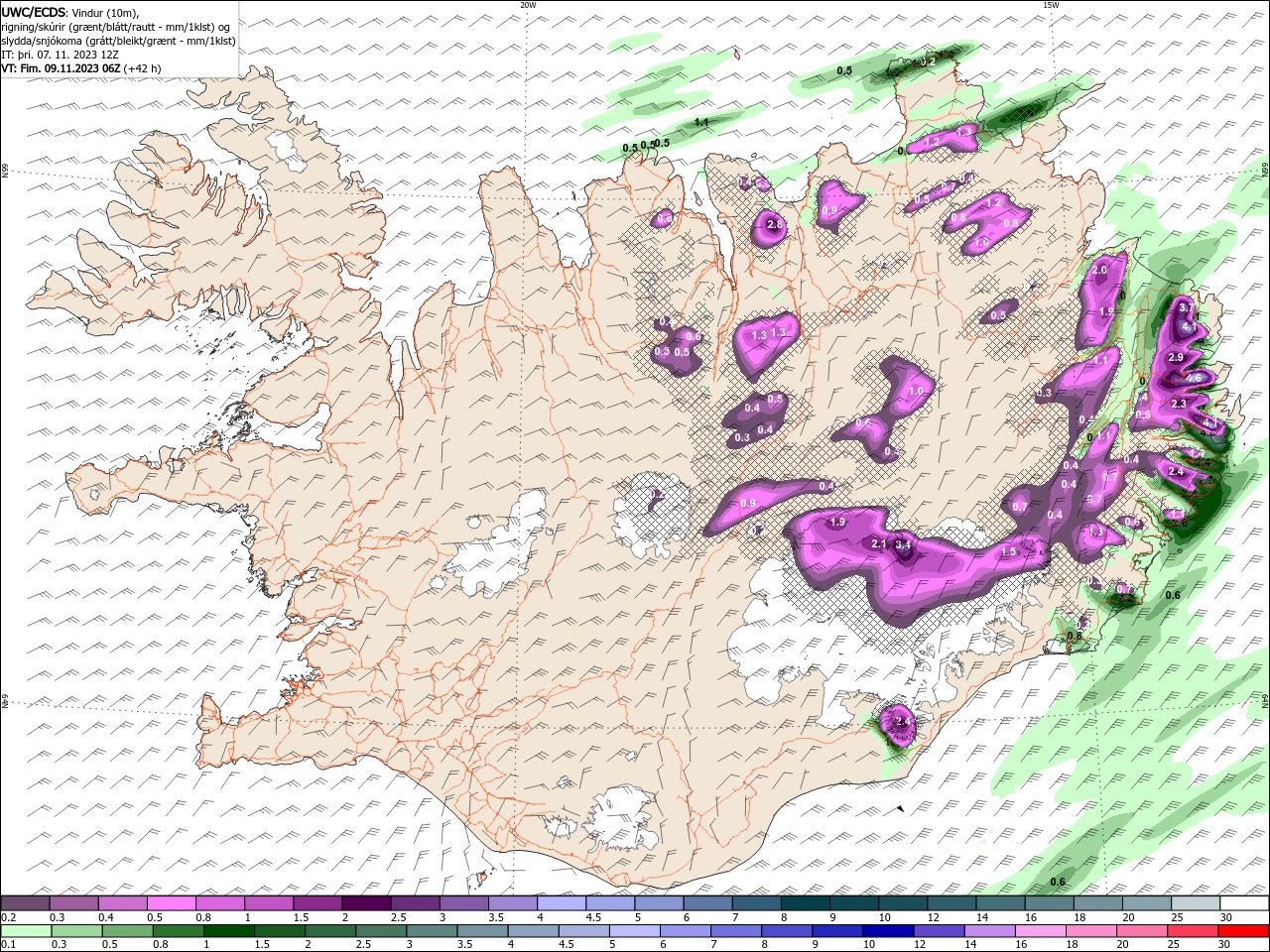This screenshot has height=952, width=1270.
Task: Select the 2.0 value in the northeast
Action: coord(1099,271)
